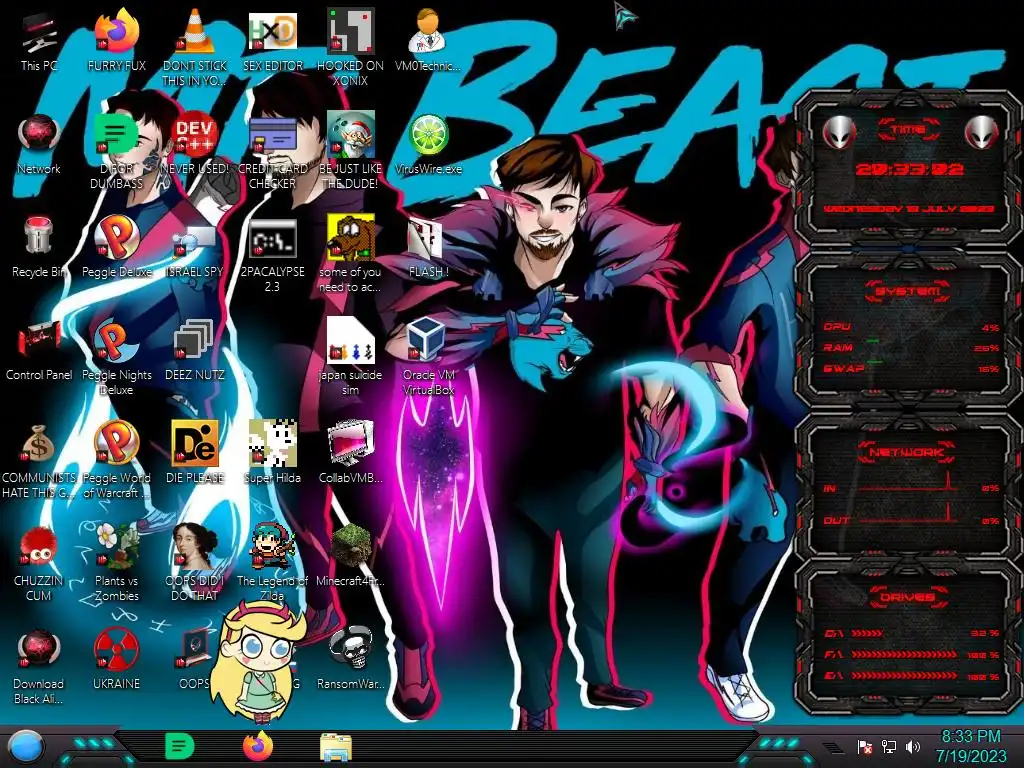Open the VM0Technic desktop icon
This screenshot has height=768, width=1024.
click(428, 33)
